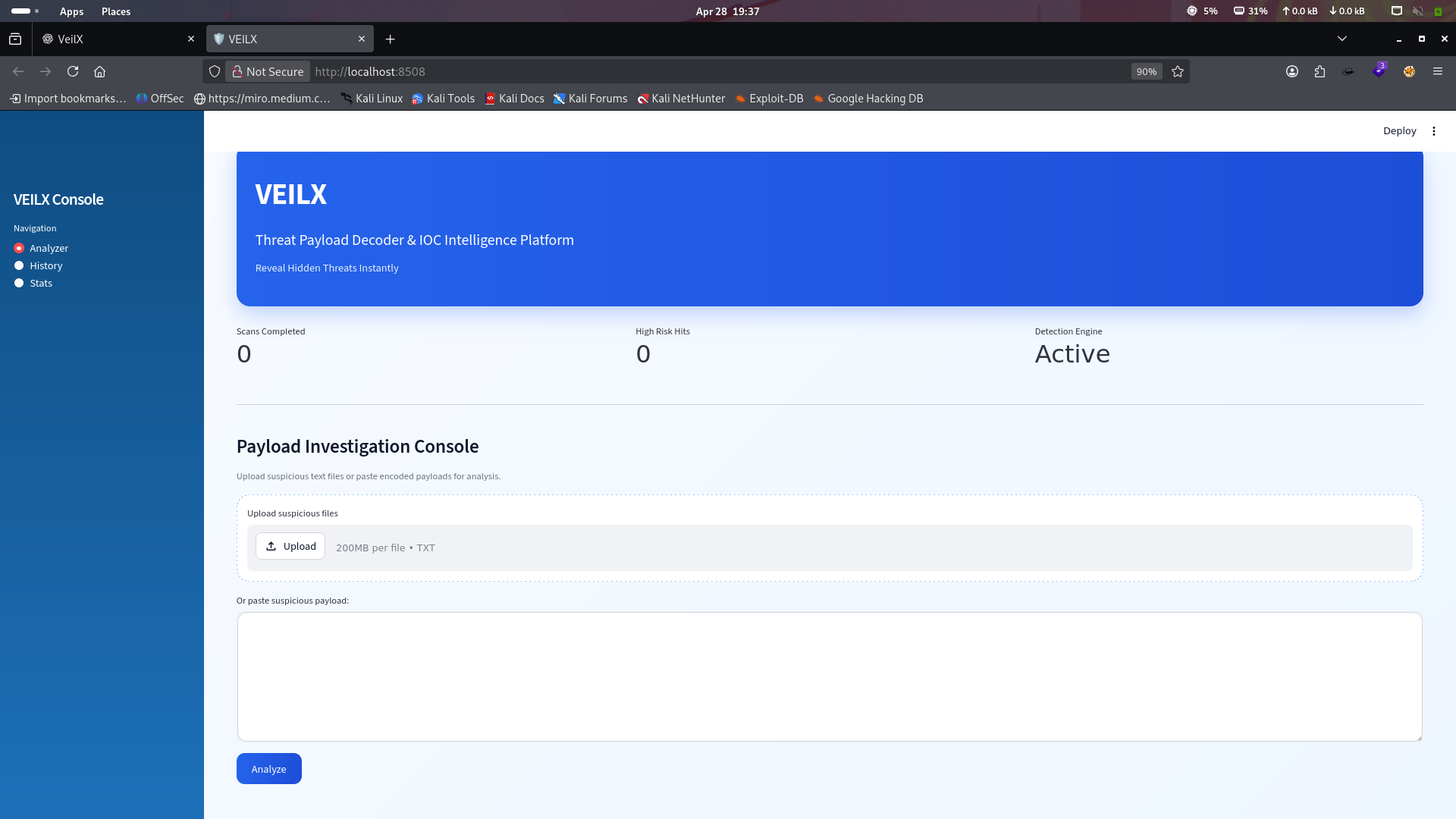The height and width of the screenshot is (819, 1456).
Task: Click the Payload Investigation Console heading
Action: coord(357,447)
